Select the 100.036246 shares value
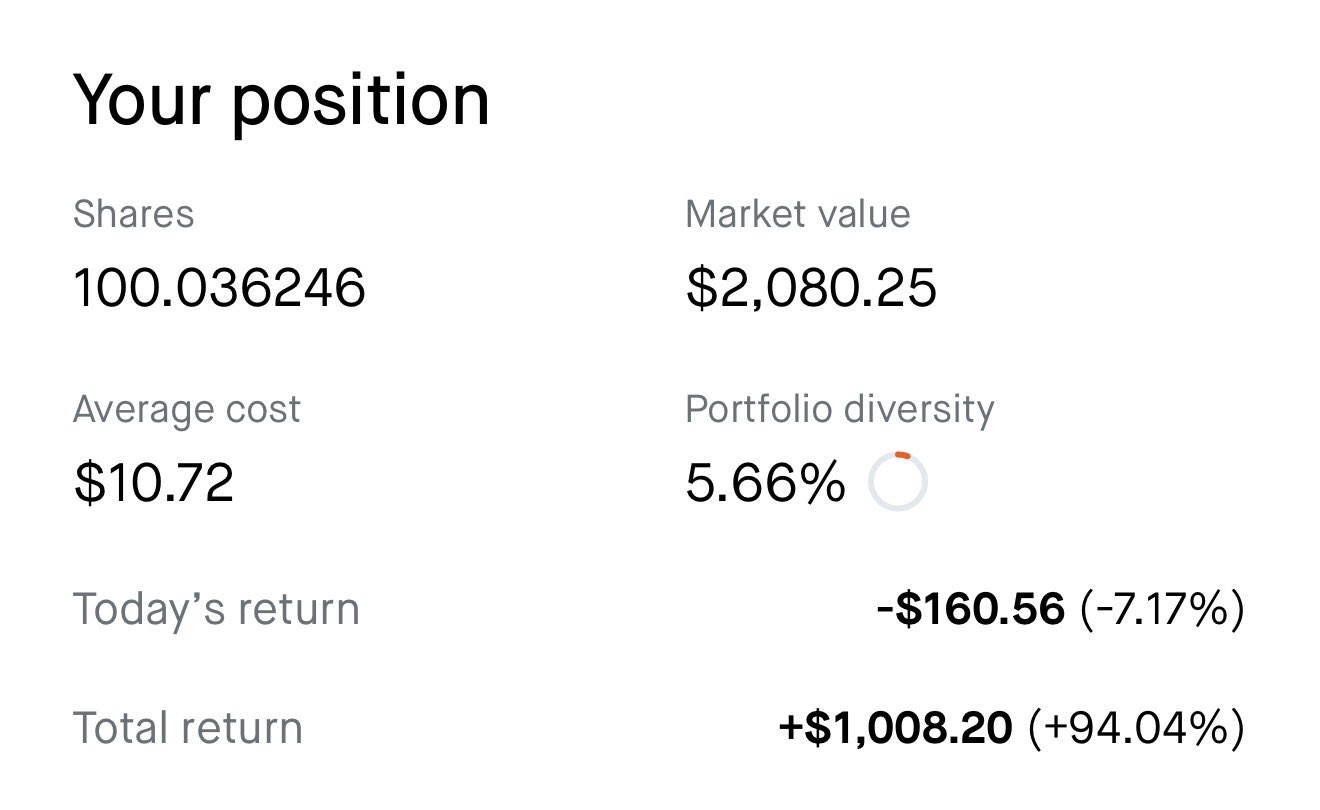1320x810 pixels. pyautogui.click(x=219, y=289)
